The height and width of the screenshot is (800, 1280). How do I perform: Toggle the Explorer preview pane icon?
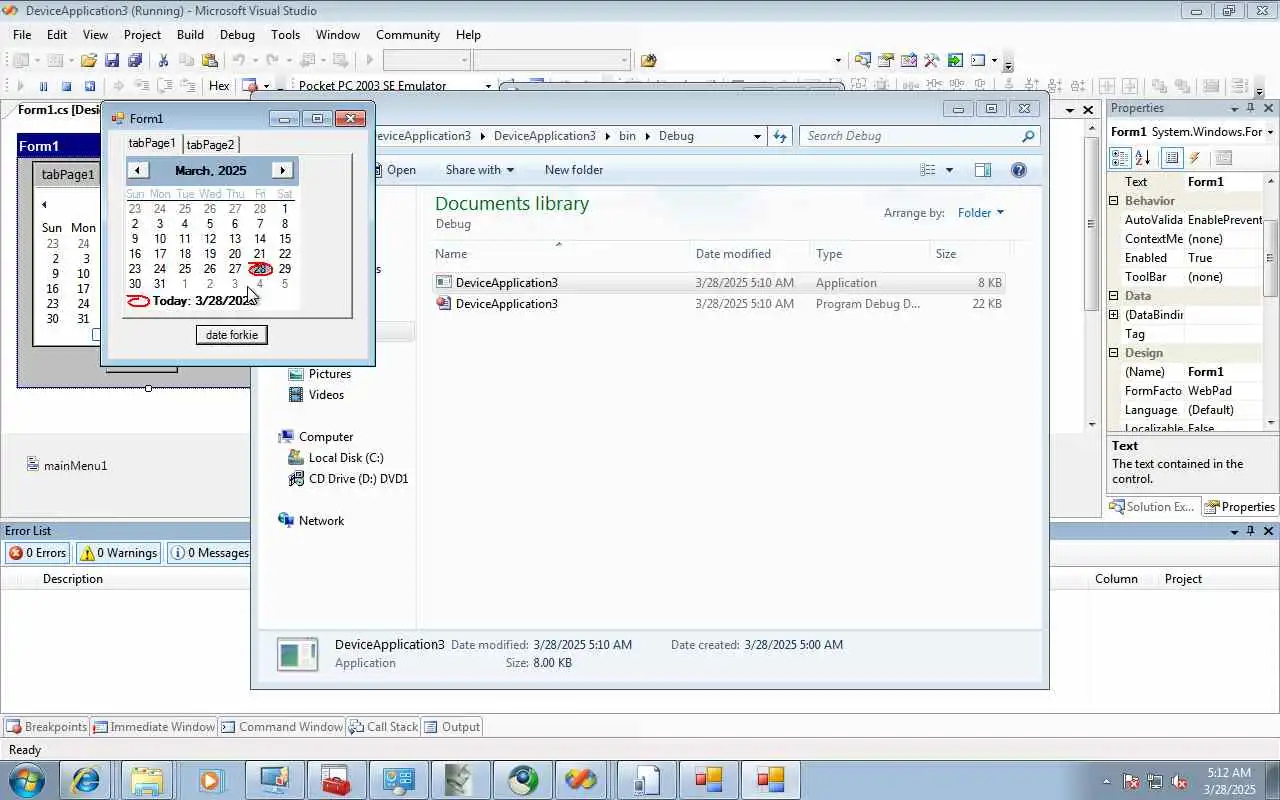click(x=983, y=170)
